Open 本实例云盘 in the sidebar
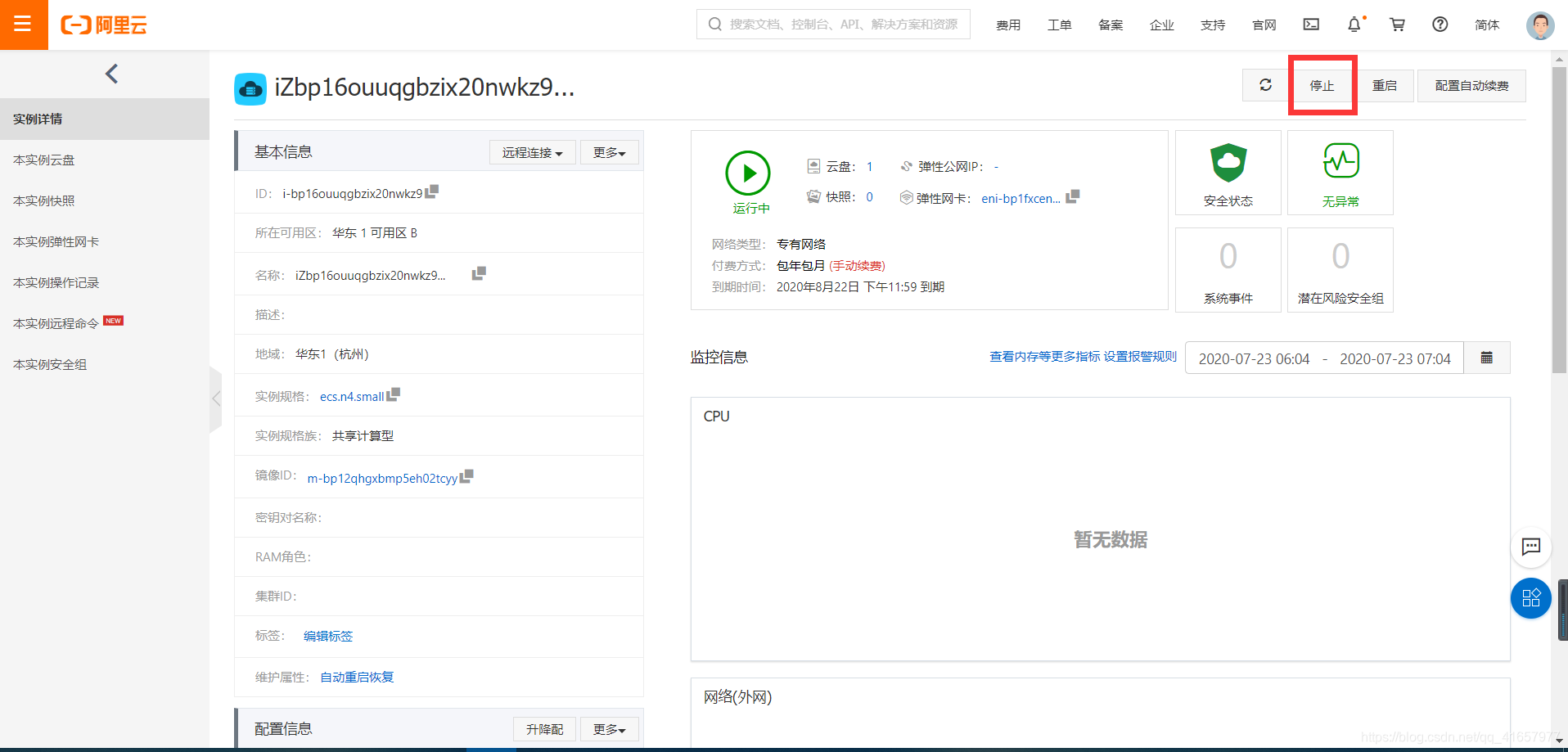 [105, 160]
